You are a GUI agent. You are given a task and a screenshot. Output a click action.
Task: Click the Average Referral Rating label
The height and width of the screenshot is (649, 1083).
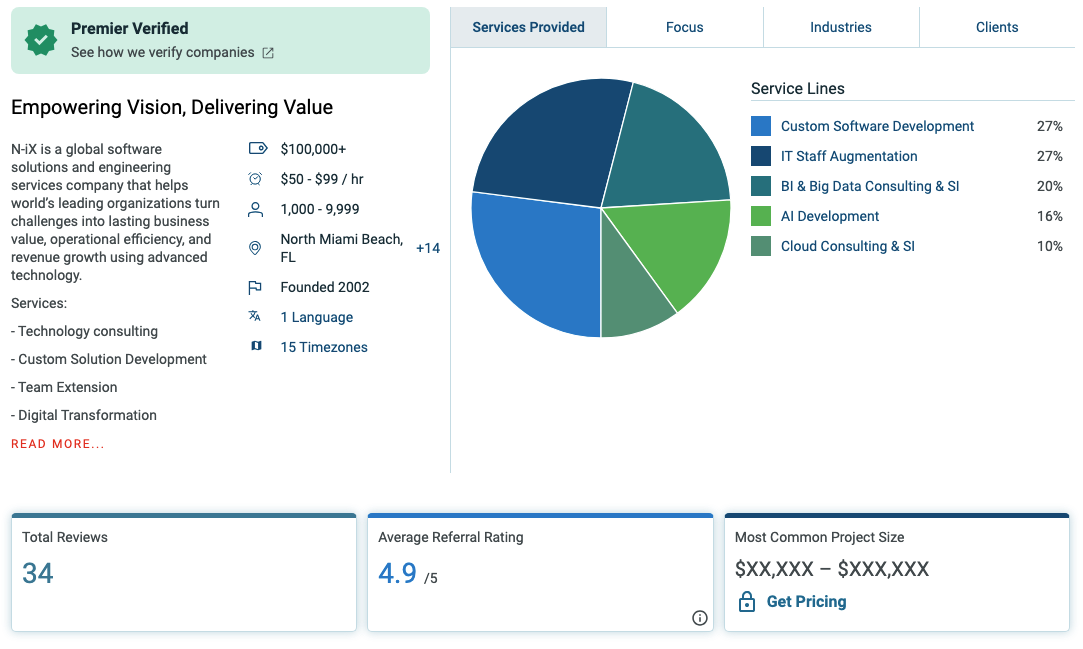tap(450, 537)
